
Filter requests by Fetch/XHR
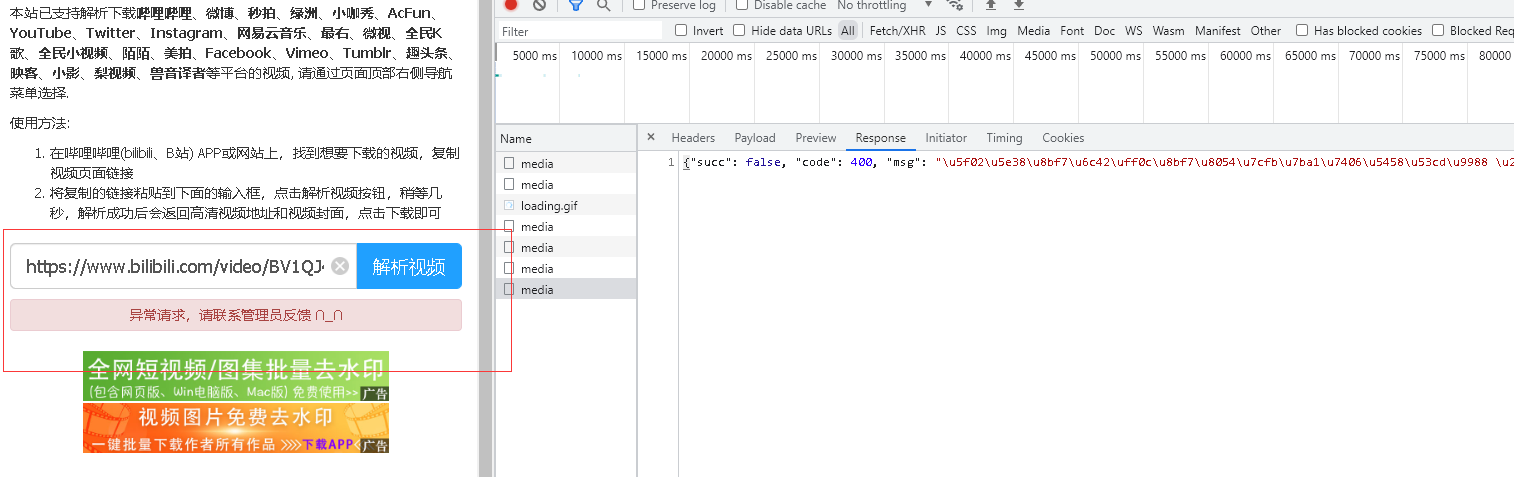[x=897, y=31]
